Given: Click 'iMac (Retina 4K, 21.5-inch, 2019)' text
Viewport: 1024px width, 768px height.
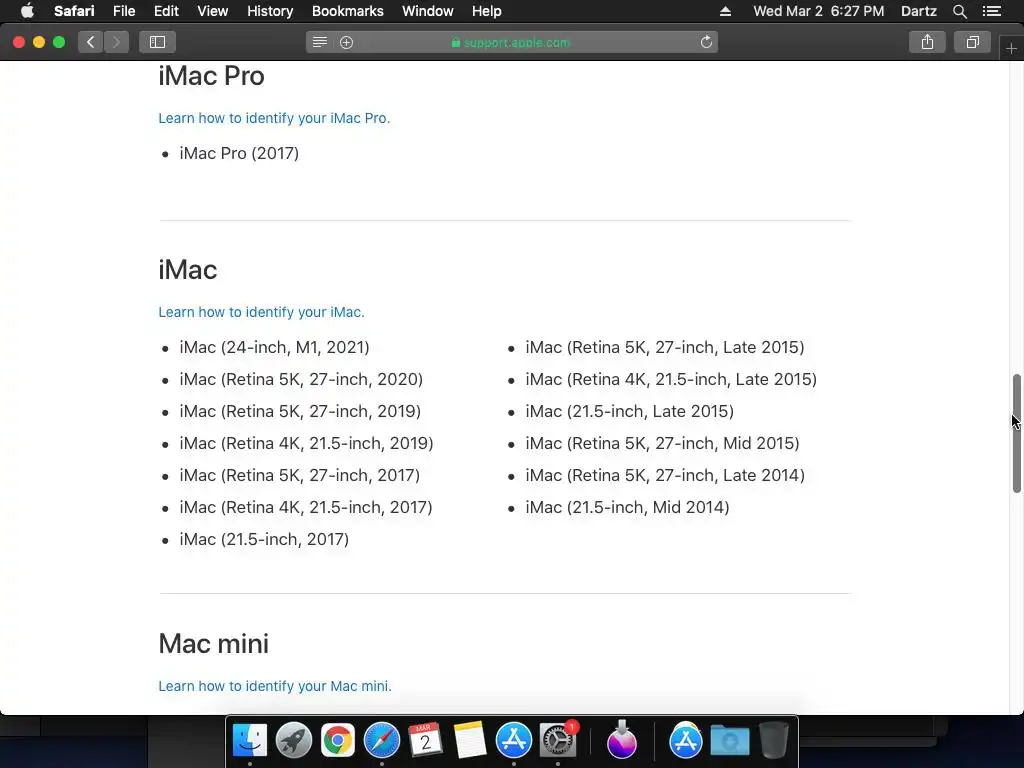Looking at the screenshot, I should click(306, 443).
